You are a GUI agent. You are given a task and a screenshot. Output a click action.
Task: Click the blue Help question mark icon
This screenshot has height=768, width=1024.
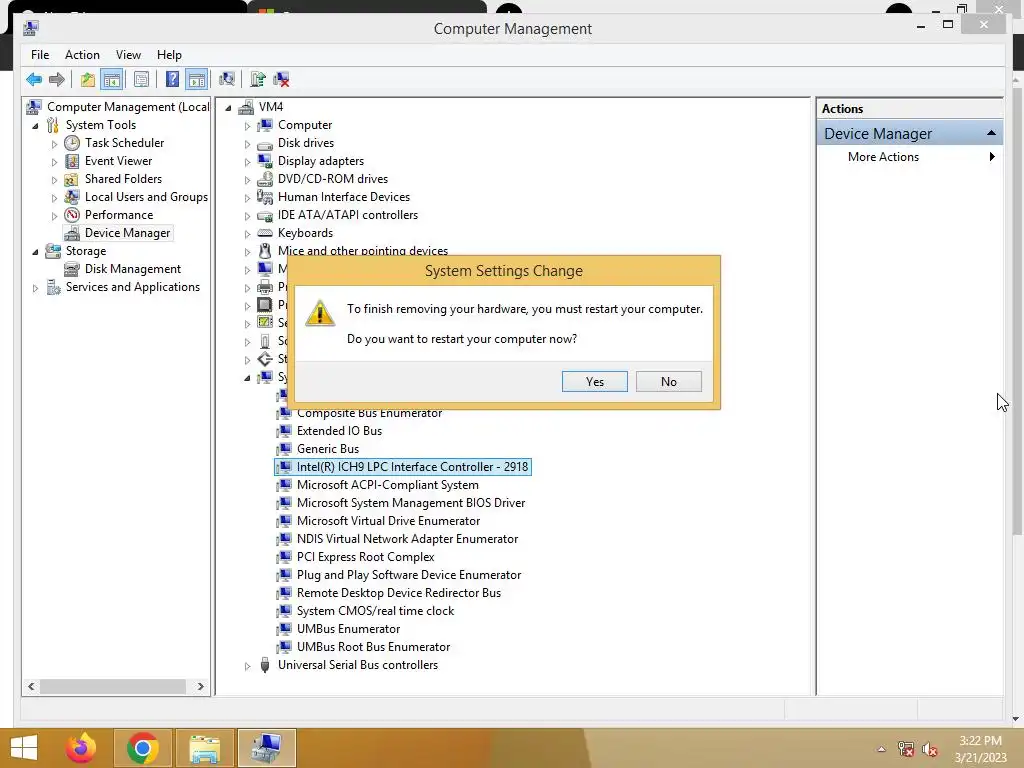(x=172, y=80)
